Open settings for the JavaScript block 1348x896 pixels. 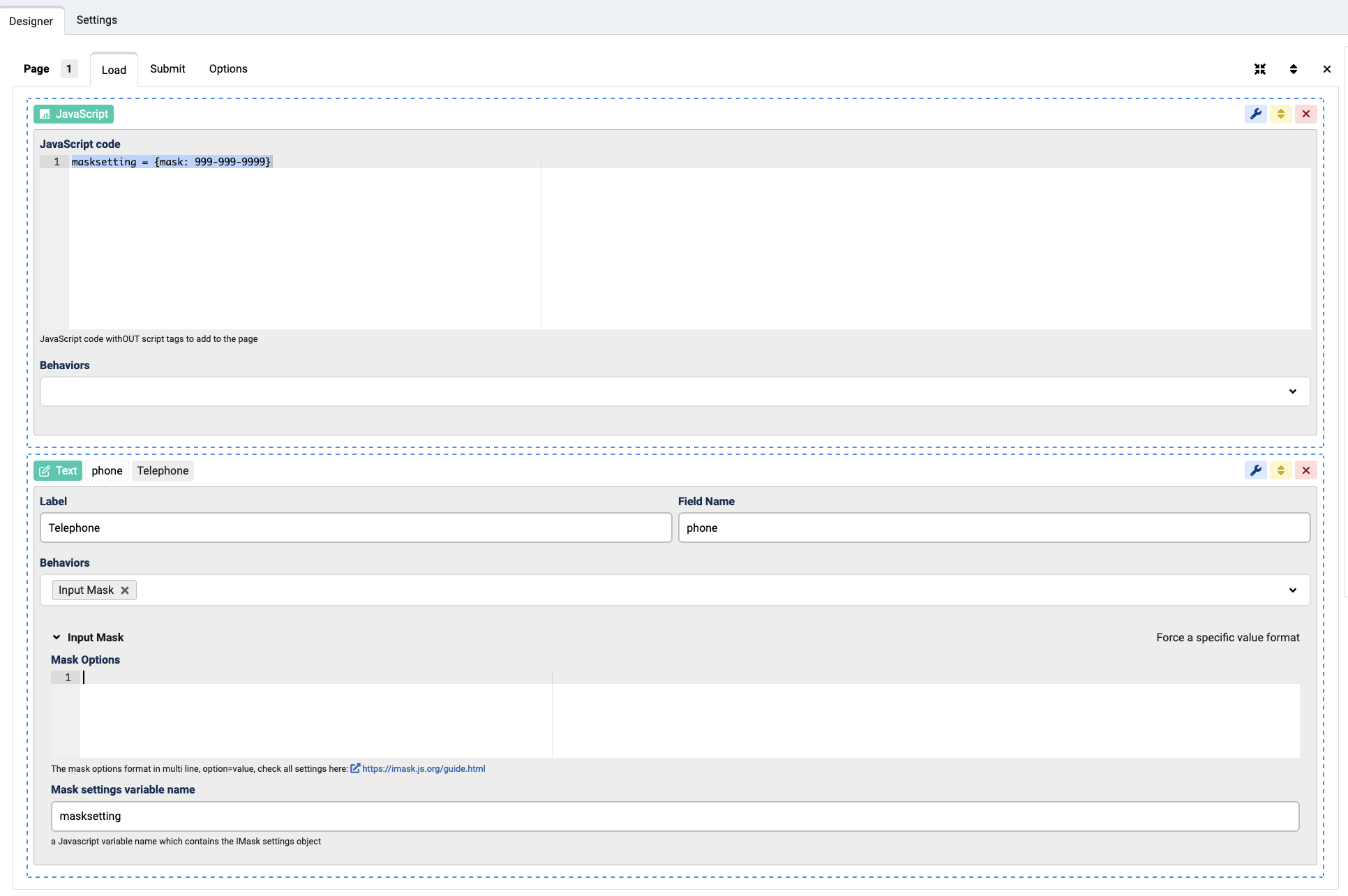click(x=1257, y=114)
